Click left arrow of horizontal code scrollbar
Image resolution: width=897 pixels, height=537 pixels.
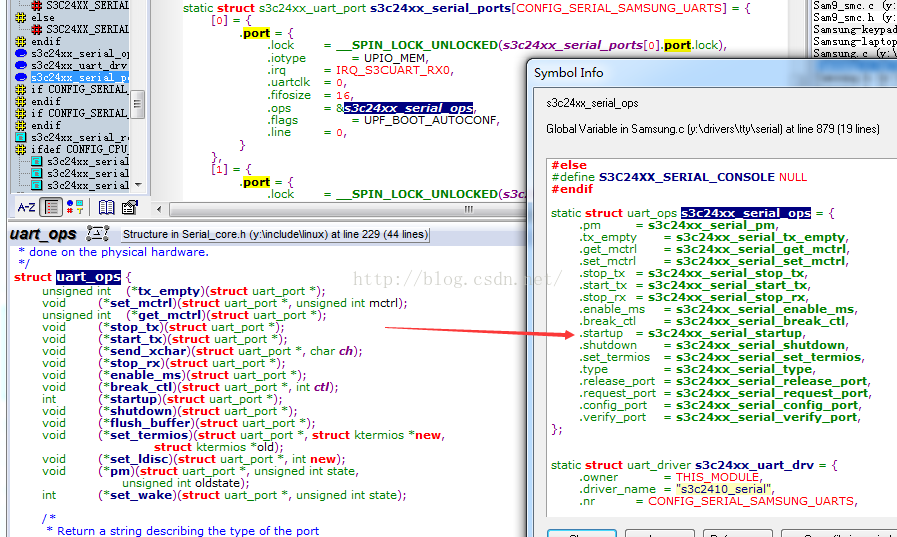159,208
